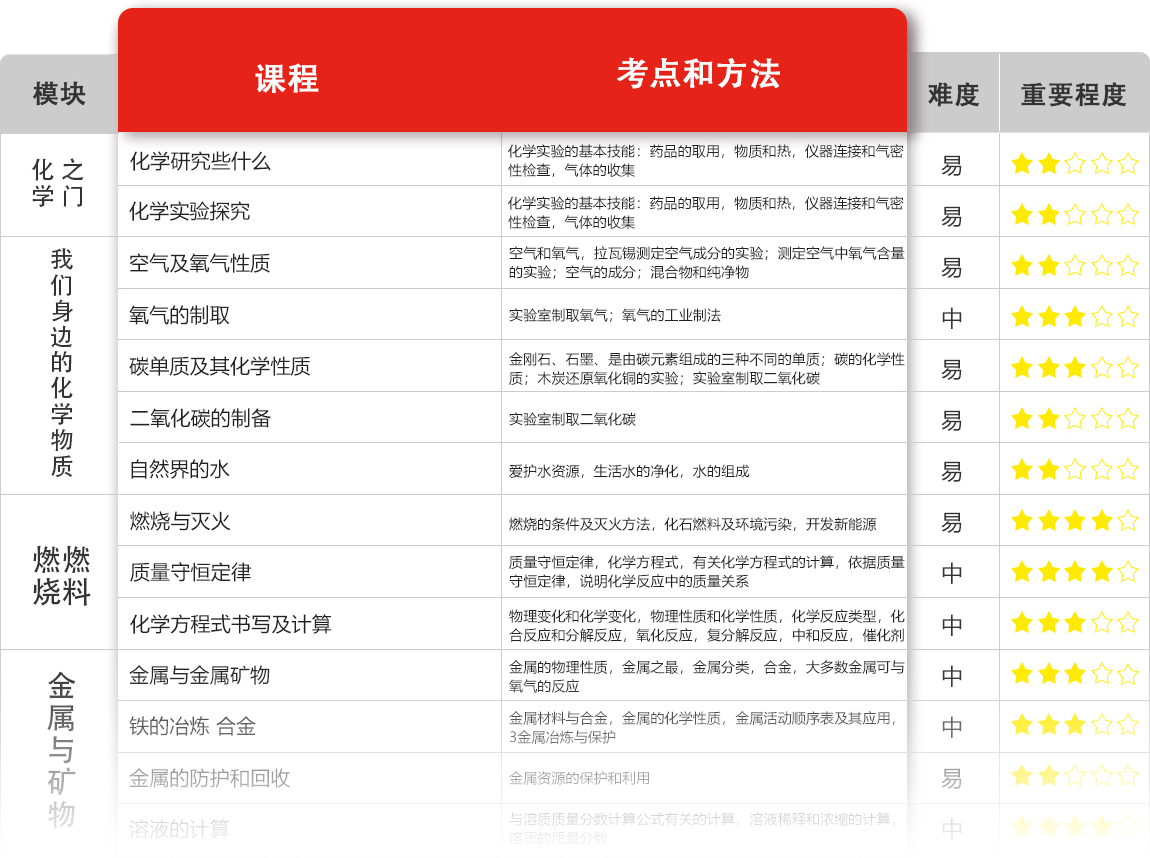Click exam points text for 空气及氧气性质
The width and height of the screenshot is (1150, 858).
click(706, 263)
